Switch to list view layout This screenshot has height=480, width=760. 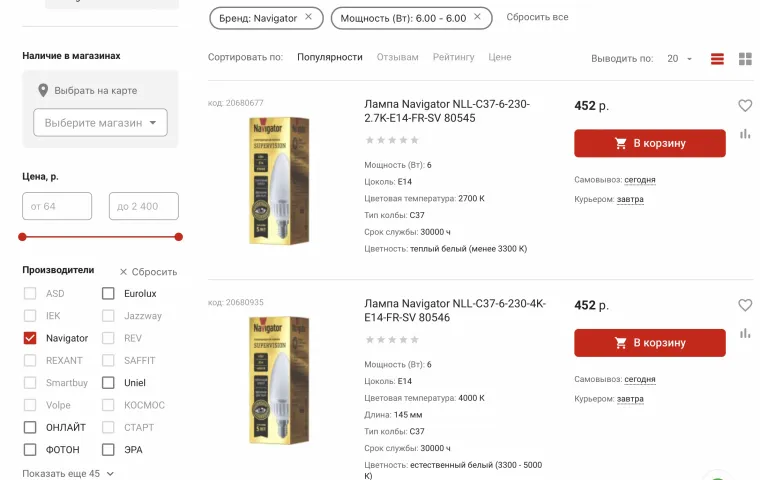tap(717, 59)
